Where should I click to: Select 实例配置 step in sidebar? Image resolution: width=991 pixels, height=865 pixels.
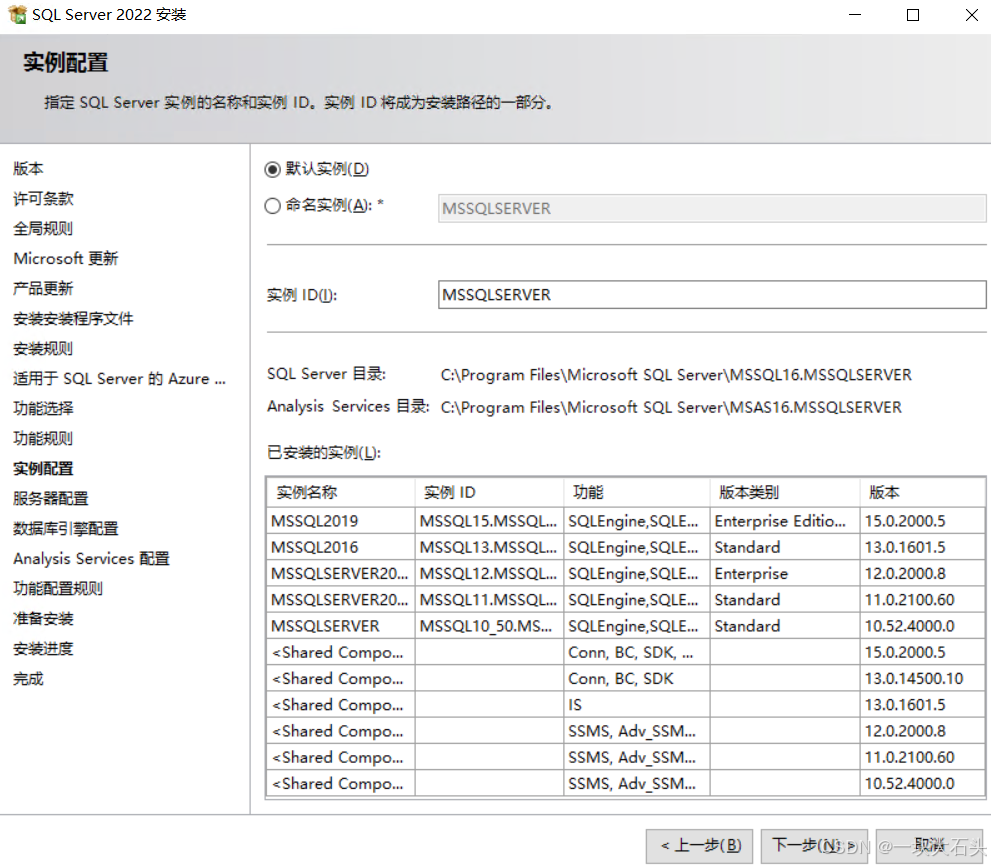click(x=43, y=469)
